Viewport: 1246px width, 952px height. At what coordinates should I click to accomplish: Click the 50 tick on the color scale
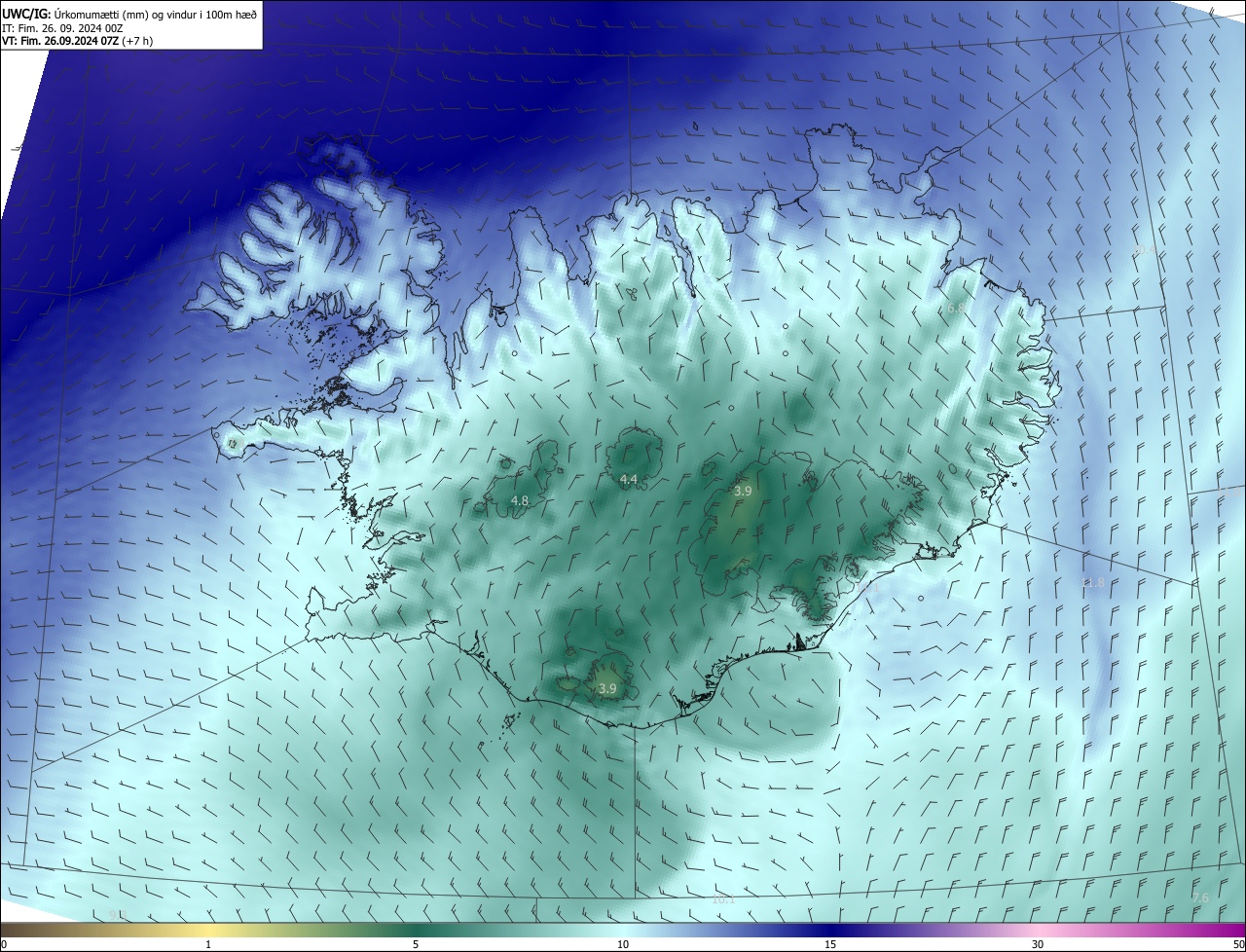1237,944
